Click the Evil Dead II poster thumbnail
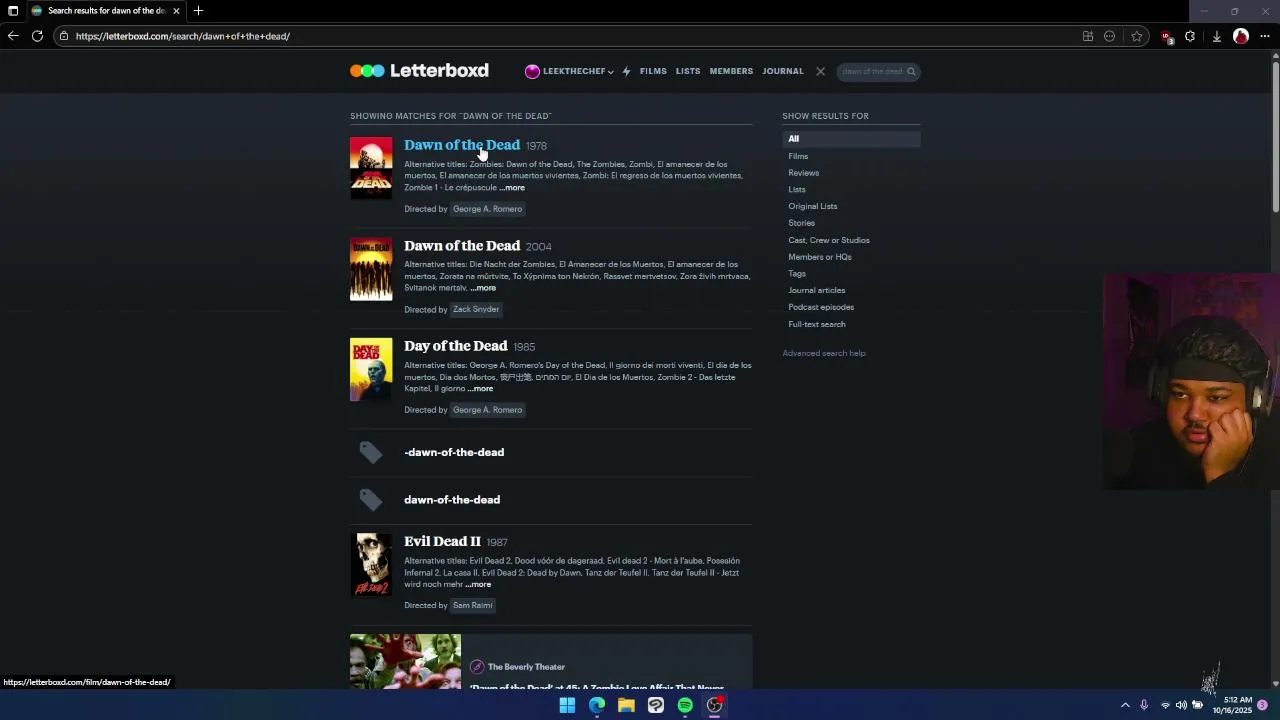The image size is (1280, 720). click(371, 564)
